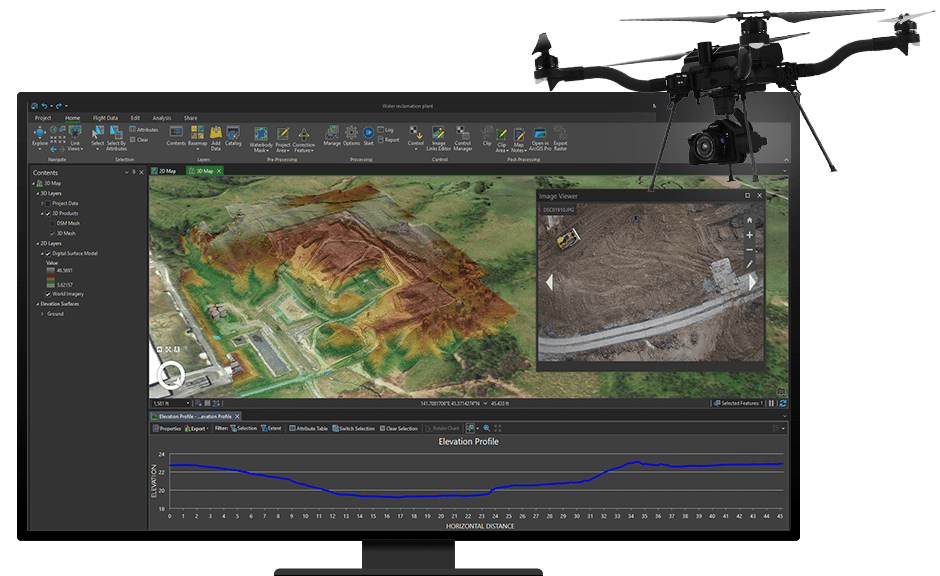Switch to the 2D Map tab

(x=165, y=171)
